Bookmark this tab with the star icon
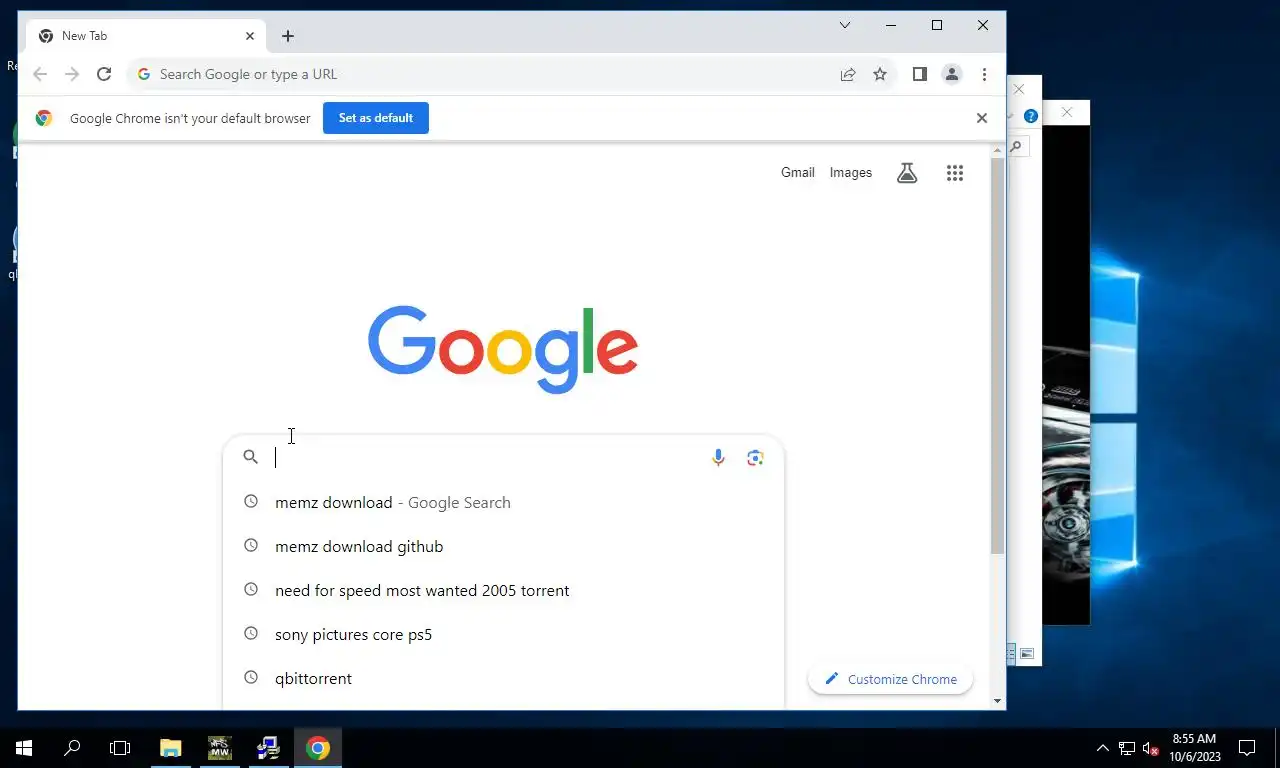Screen dimensions: 1280x768 point(880,74)
